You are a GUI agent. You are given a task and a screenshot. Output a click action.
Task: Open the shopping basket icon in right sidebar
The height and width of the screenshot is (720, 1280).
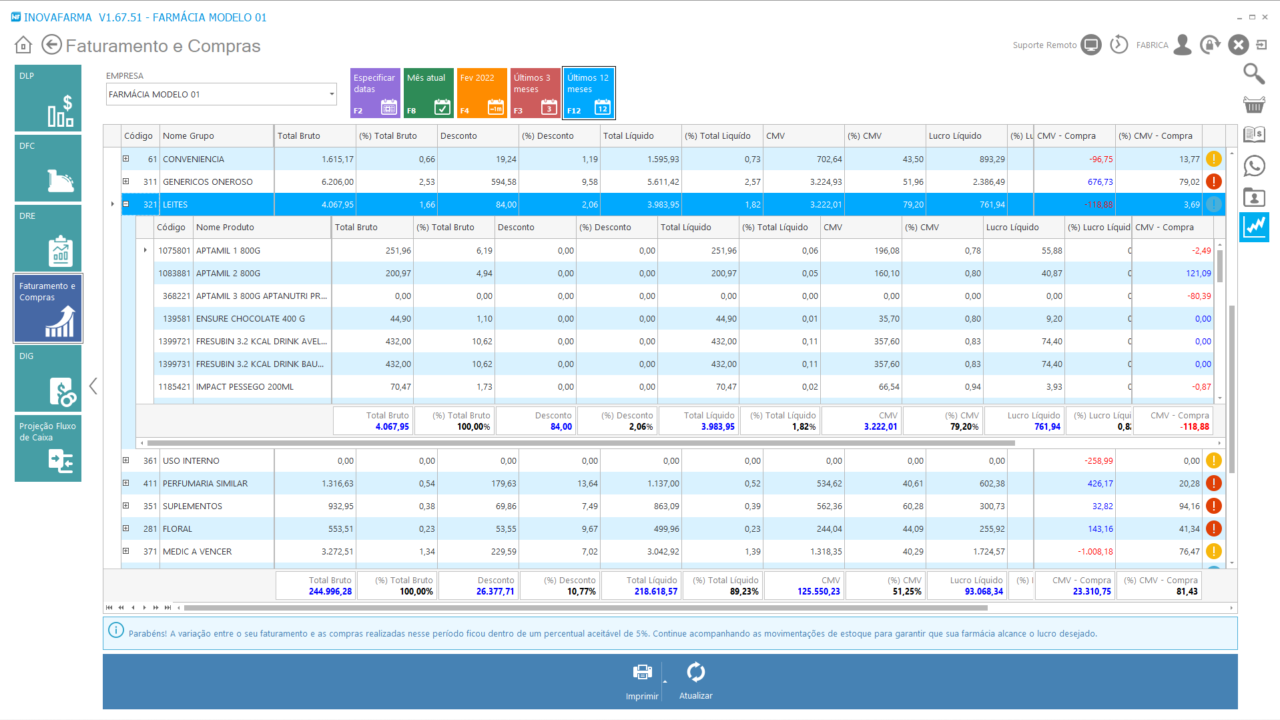click(x=1254, y=104)
